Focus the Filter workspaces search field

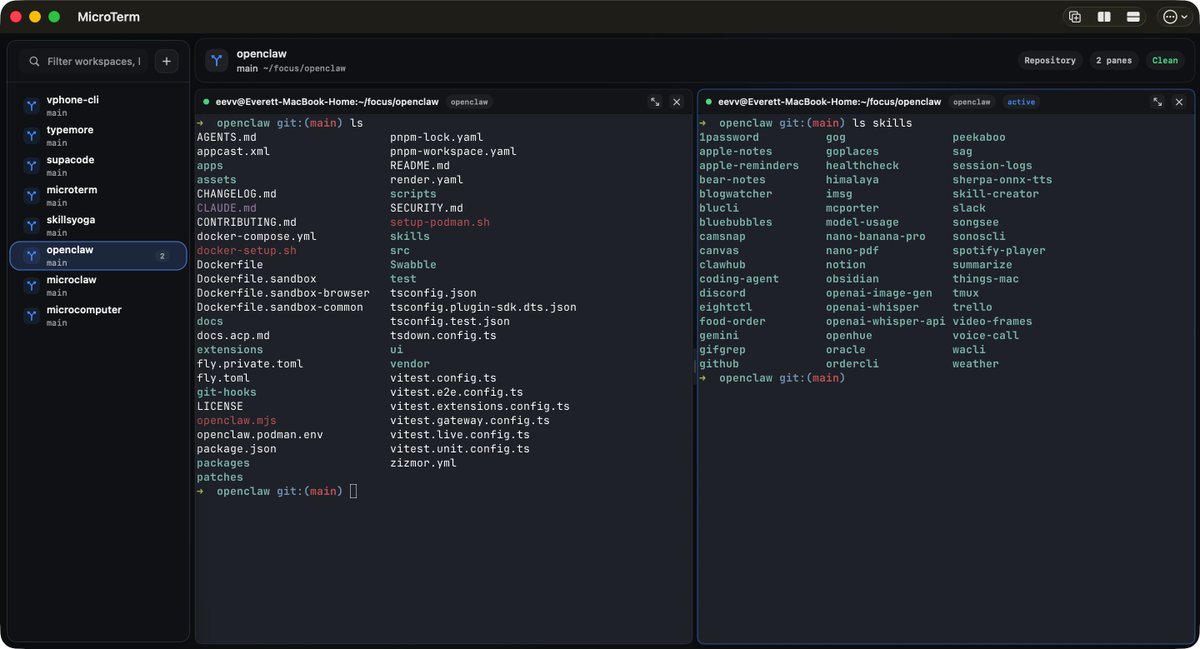point(84,61)
